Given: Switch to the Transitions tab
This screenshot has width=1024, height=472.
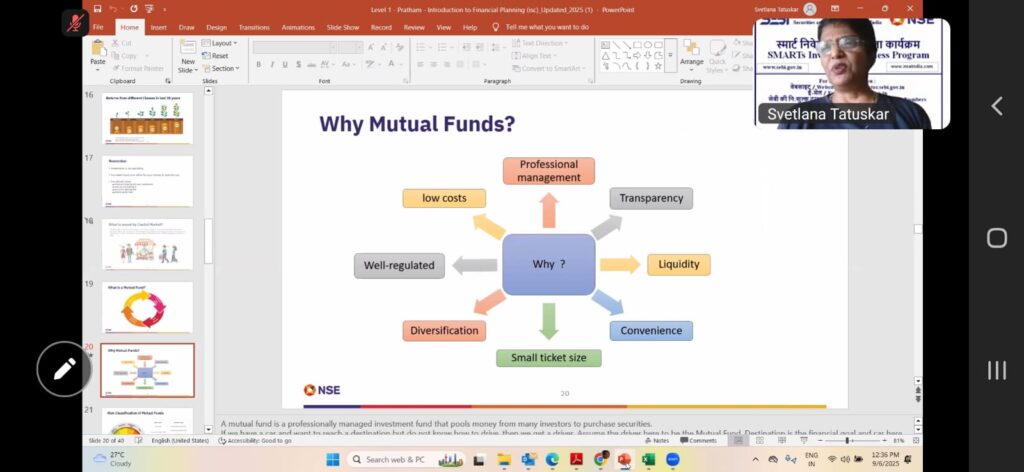Looking at the screenshot, I should click(254, 27).
